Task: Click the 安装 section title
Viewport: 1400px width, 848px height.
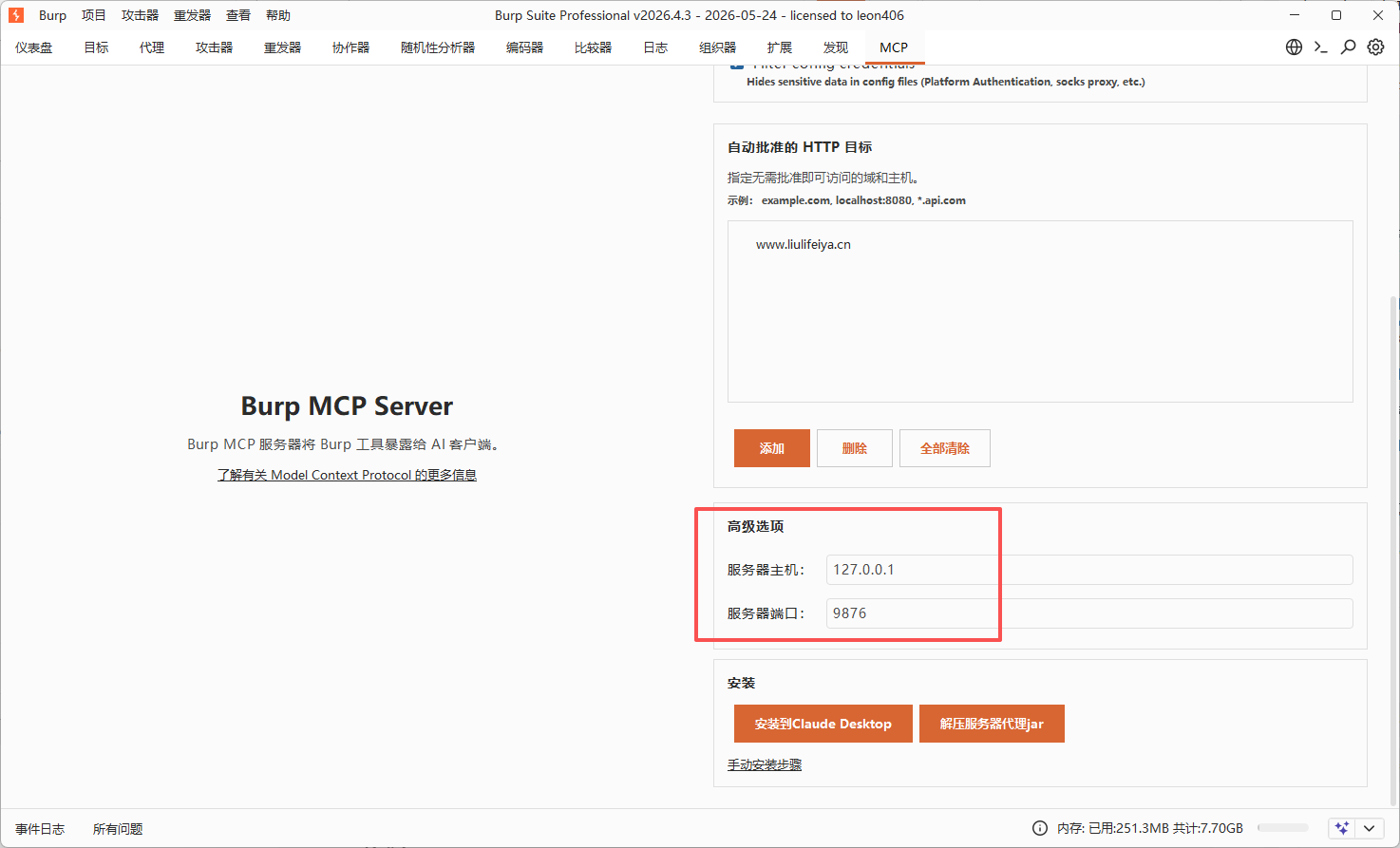Action: 742,683
